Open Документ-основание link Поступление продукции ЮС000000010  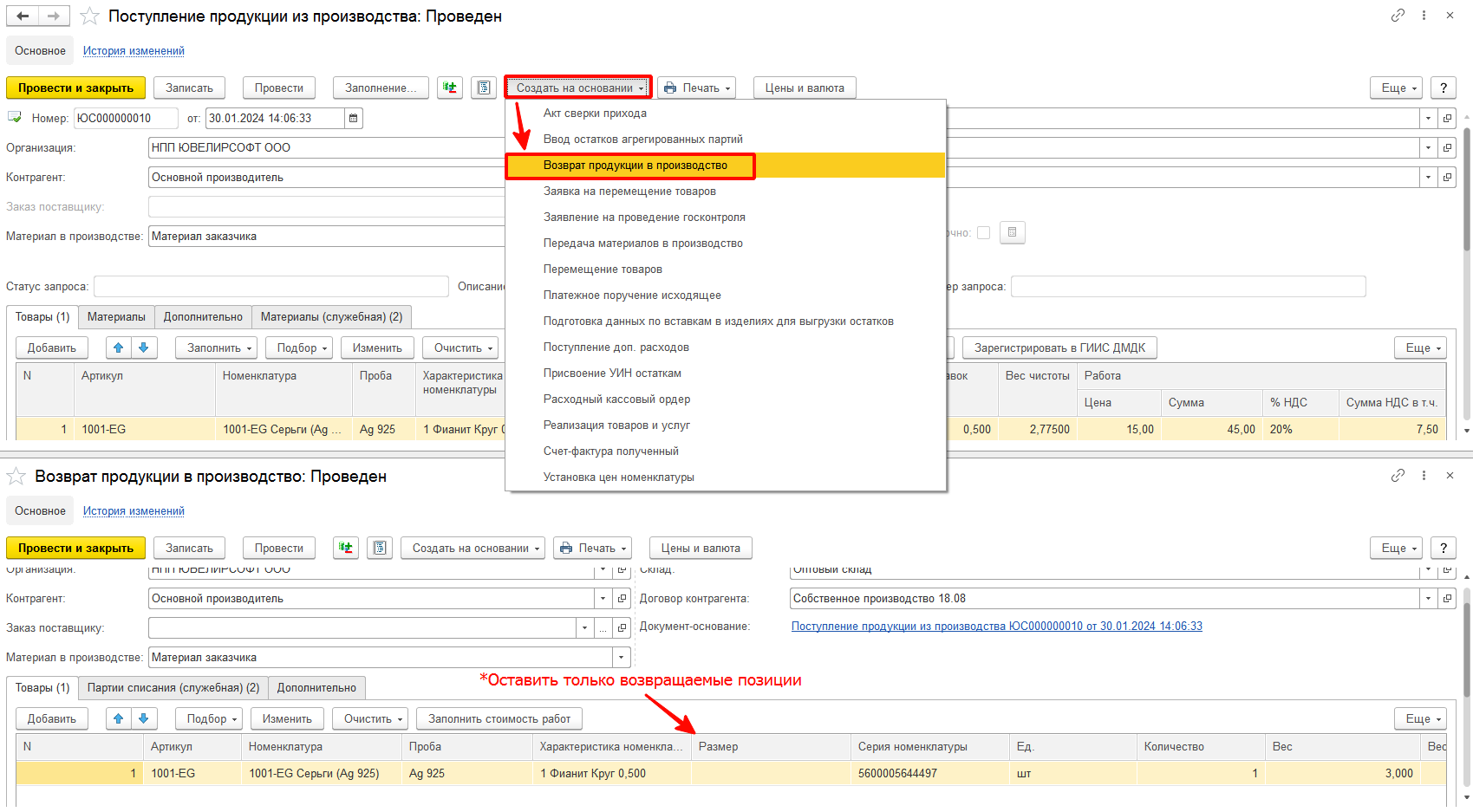996,627
